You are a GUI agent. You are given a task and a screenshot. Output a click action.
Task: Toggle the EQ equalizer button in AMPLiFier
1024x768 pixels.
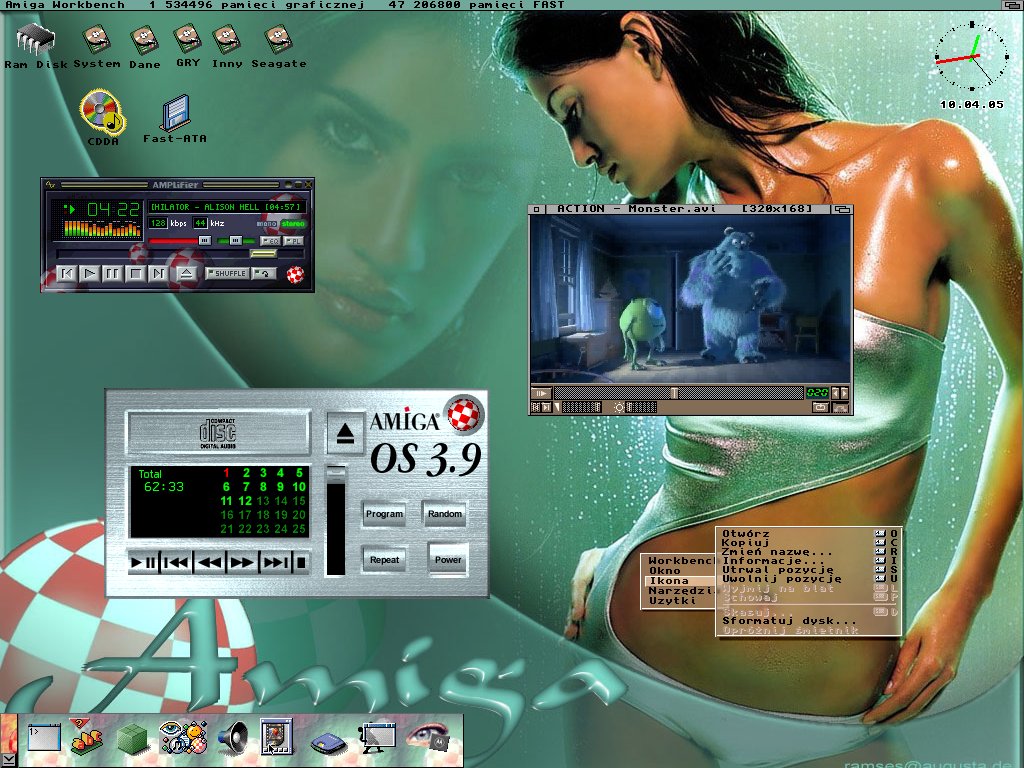coord(270,241)
